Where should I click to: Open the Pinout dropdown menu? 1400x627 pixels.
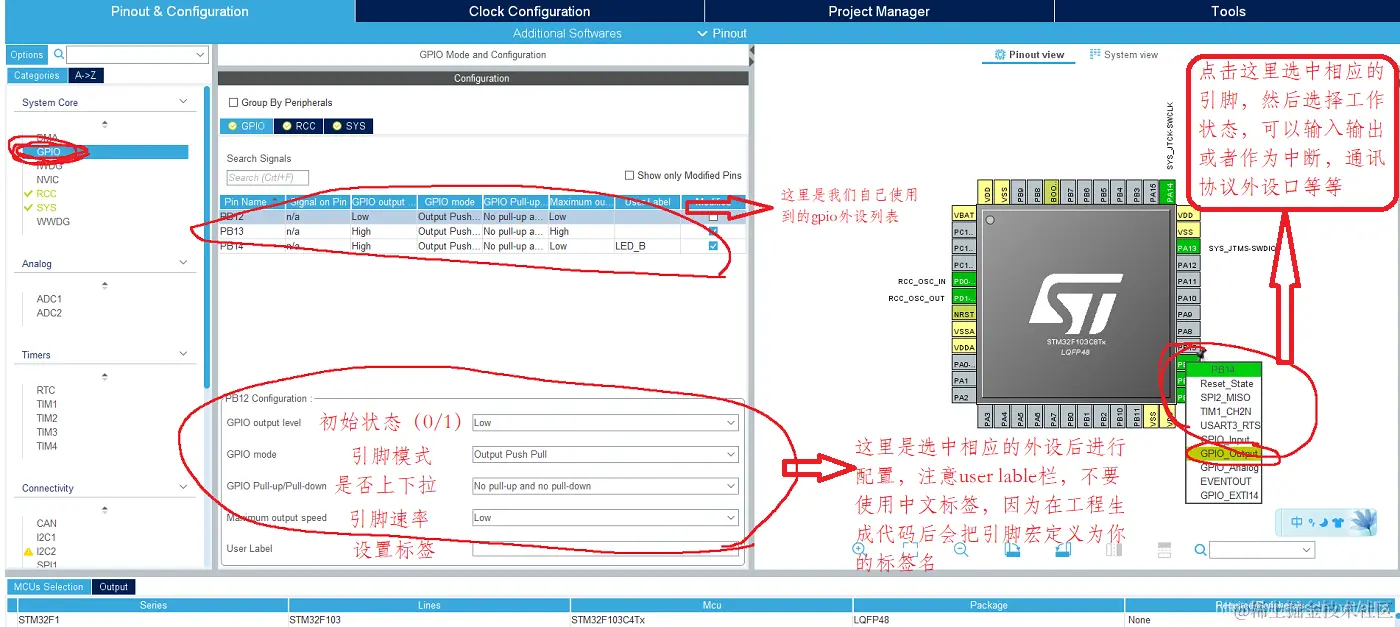pyautogui.click(x=723, y=33)
